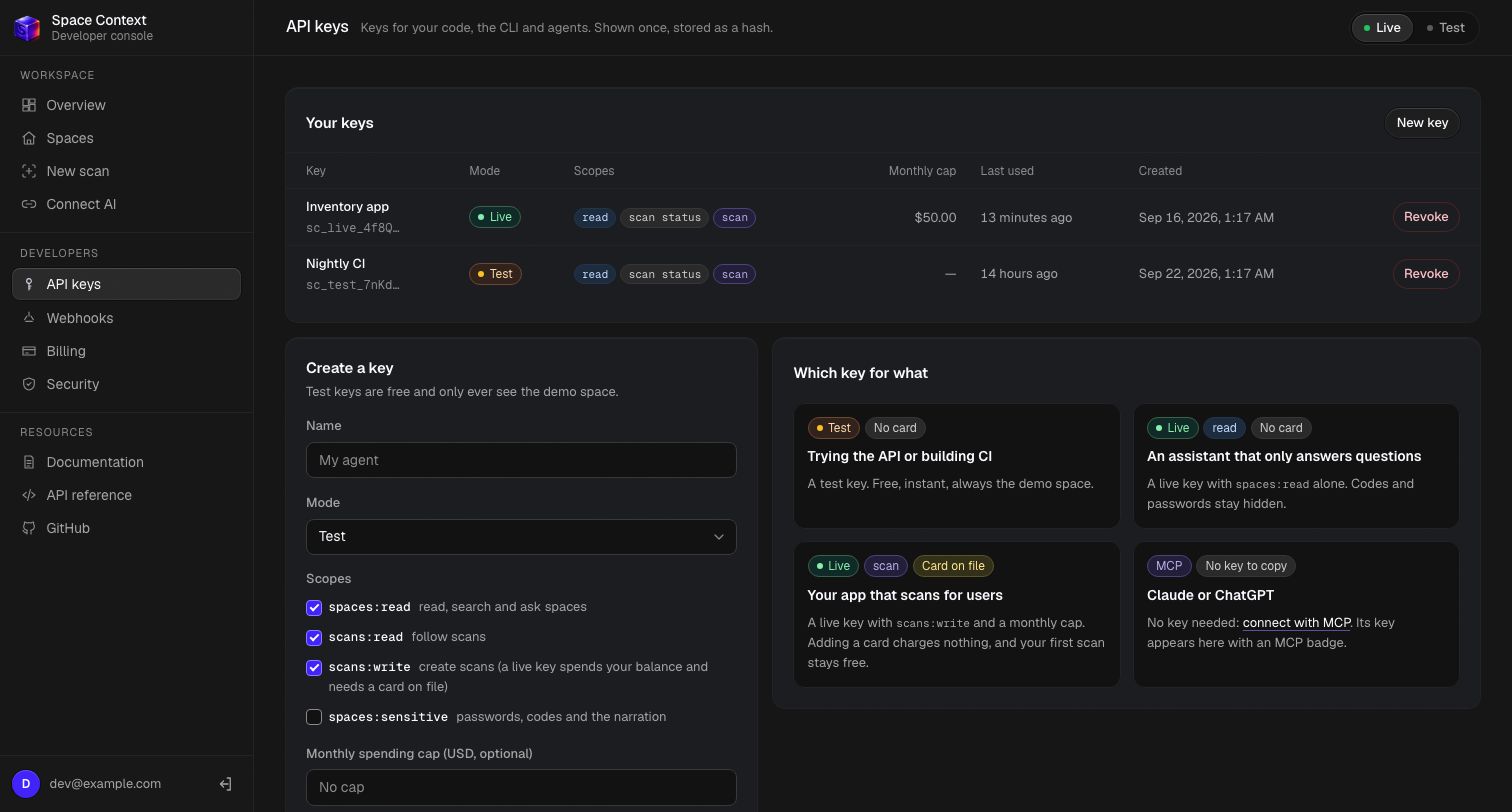Switch environment to Live
This screenshot has width=1512, height=812.
[x=1383, y=28]
